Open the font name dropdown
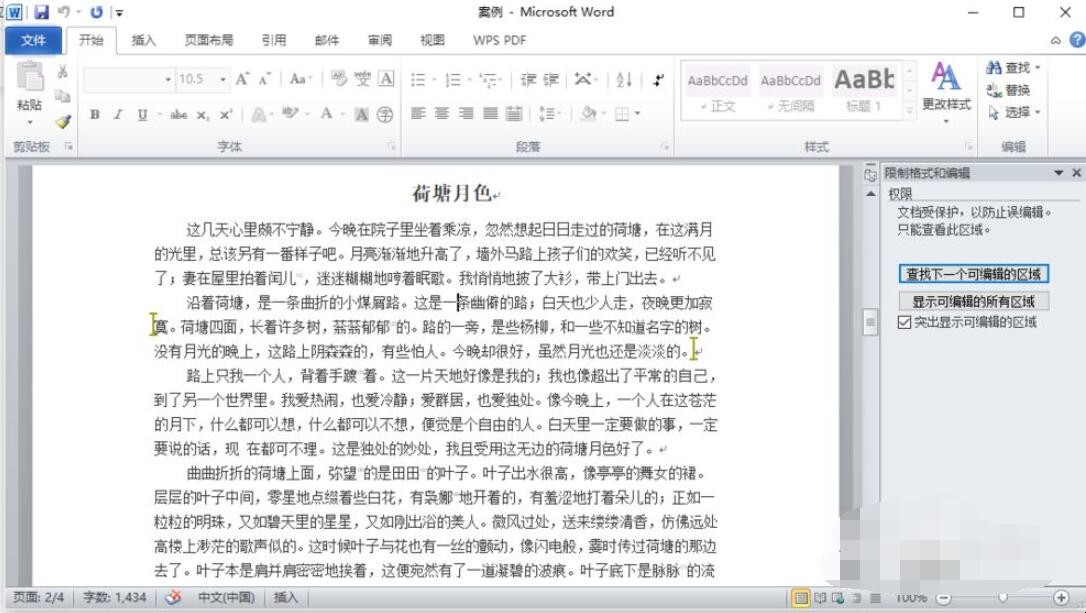The image size is (1086, 613). point(168,80)
